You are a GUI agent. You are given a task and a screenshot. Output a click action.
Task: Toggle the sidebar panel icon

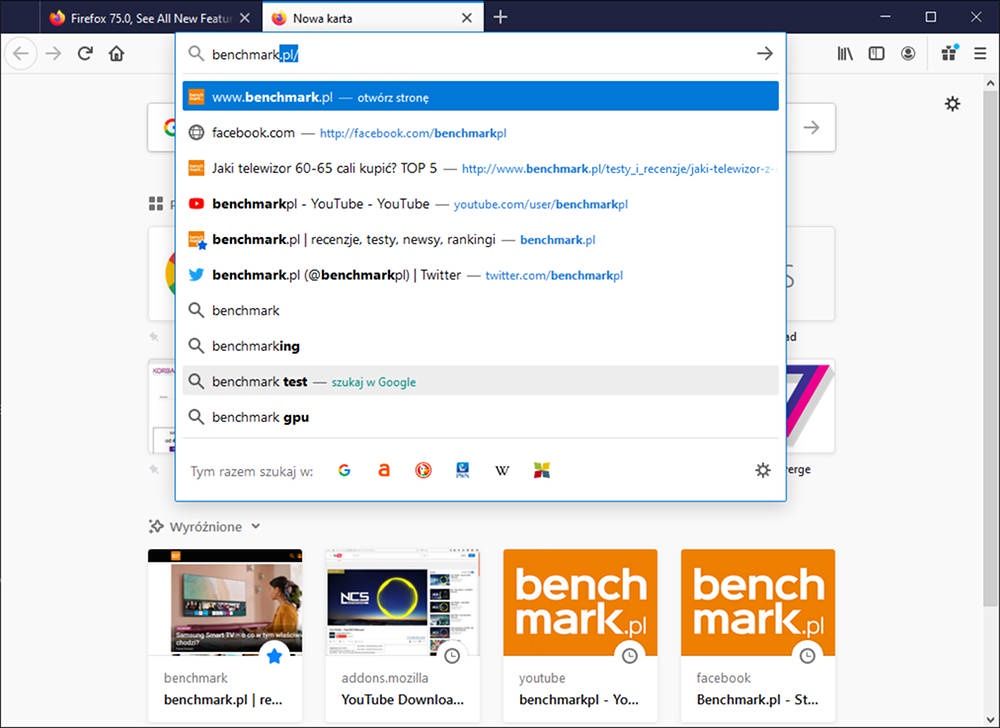[x=877, y=54]
